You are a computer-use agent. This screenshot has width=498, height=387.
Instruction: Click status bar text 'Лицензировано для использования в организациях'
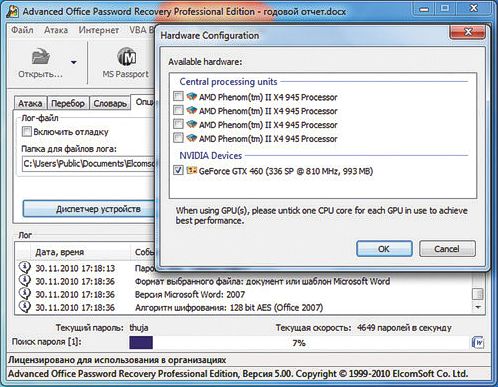pyautogui.click(x=117, y=360)
